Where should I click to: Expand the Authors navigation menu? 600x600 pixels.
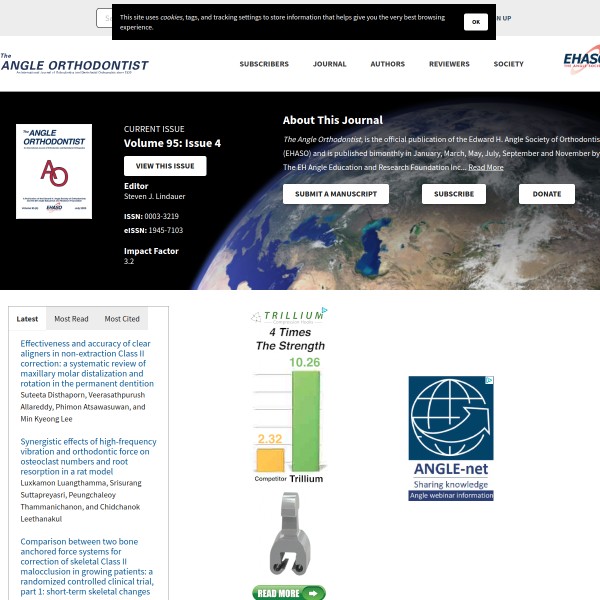(388, 64)
